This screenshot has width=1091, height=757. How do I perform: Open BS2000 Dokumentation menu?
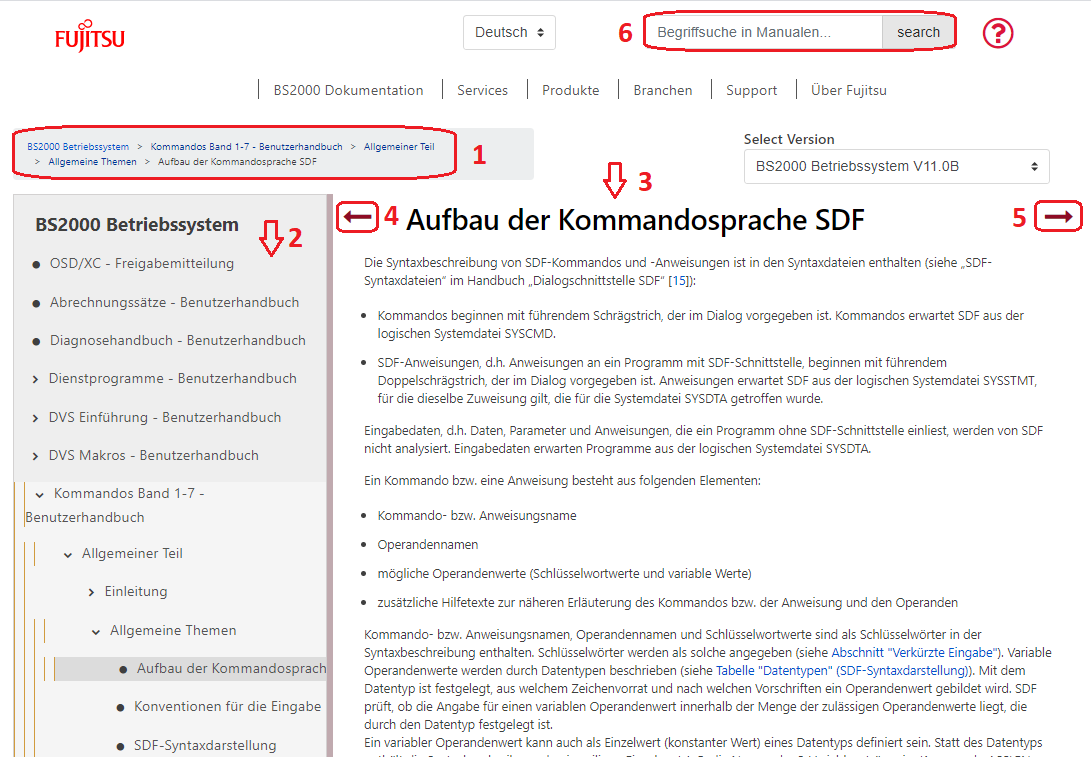point(348,90)
